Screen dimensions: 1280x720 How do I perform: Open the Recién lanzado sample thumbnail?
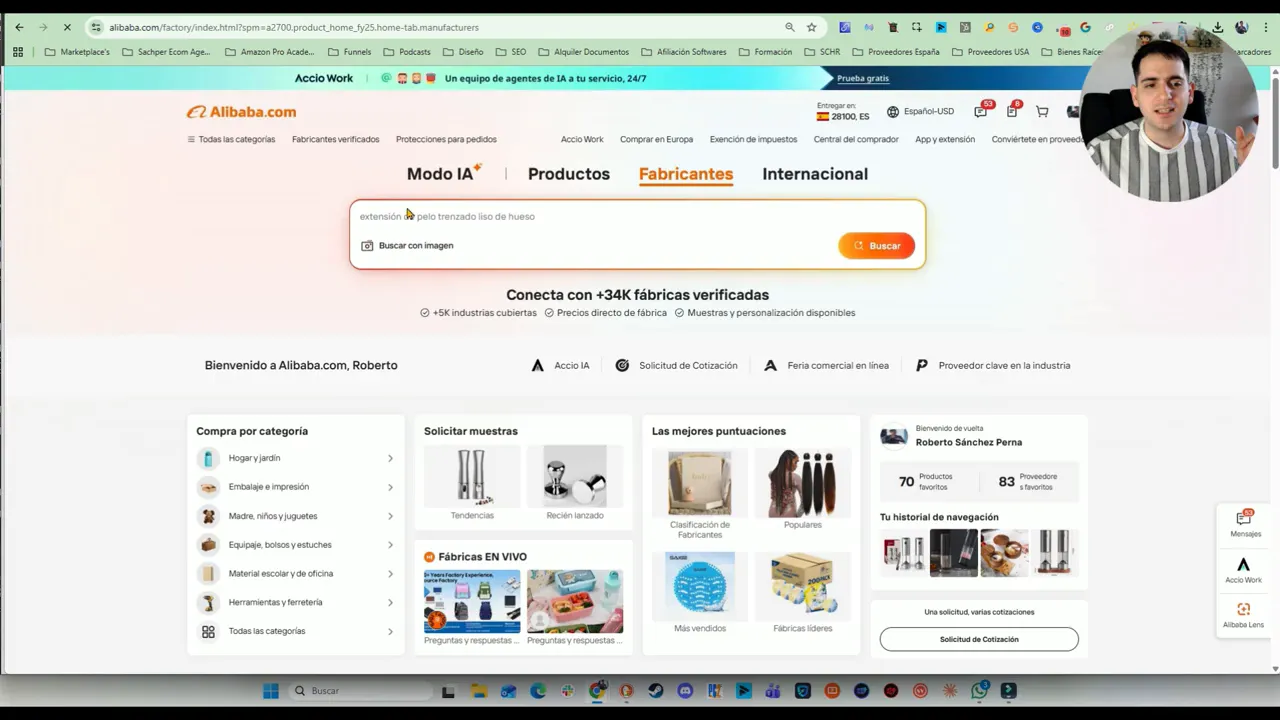click(x=575, y=476)
